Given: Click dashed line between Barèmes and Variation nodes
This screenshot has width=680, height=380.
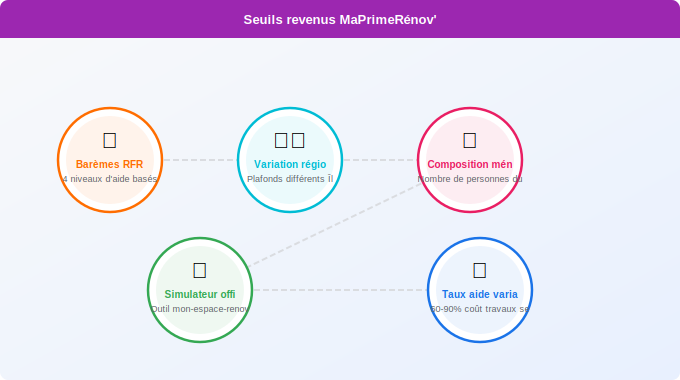Looking at the screenshot, I should click(200, 160).
